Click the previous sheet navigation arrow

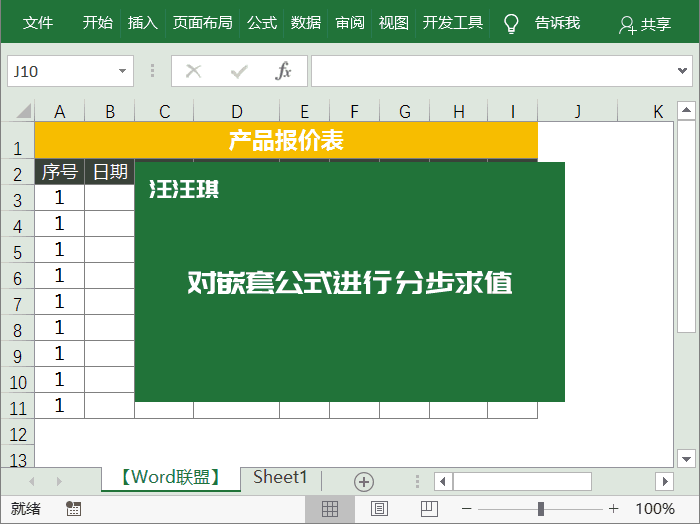tap(32, 481)
